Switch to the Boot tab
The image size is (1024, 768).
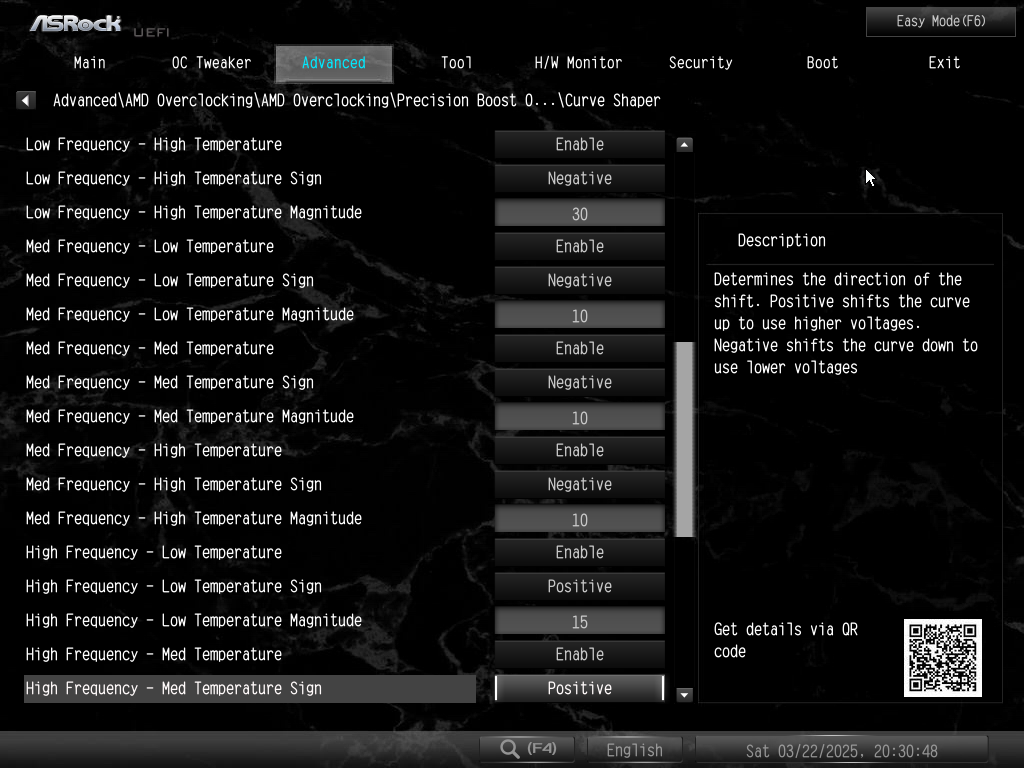[x=822, y=63]
